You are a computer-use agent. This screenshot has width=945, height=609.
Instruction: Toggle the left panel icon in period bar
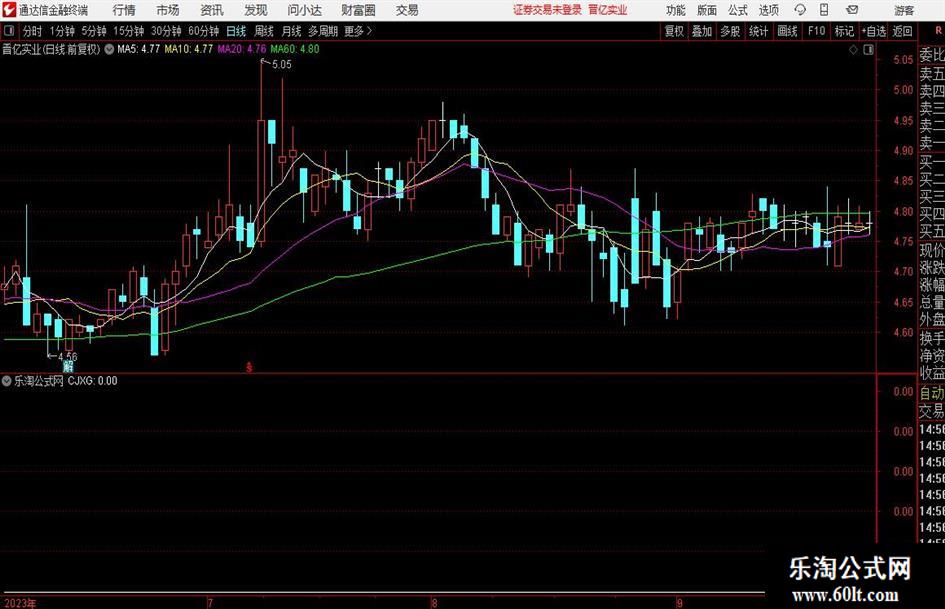point(8,31)
